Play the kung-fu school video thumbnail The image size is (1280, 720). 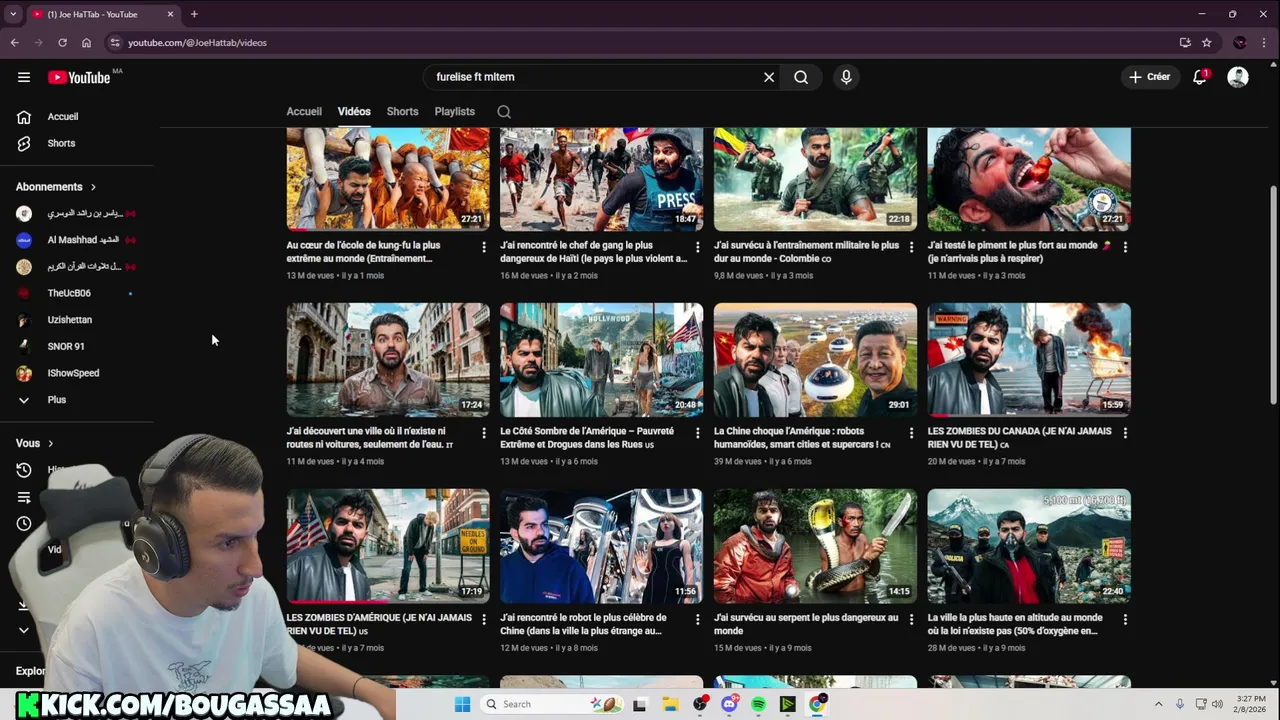388,179
